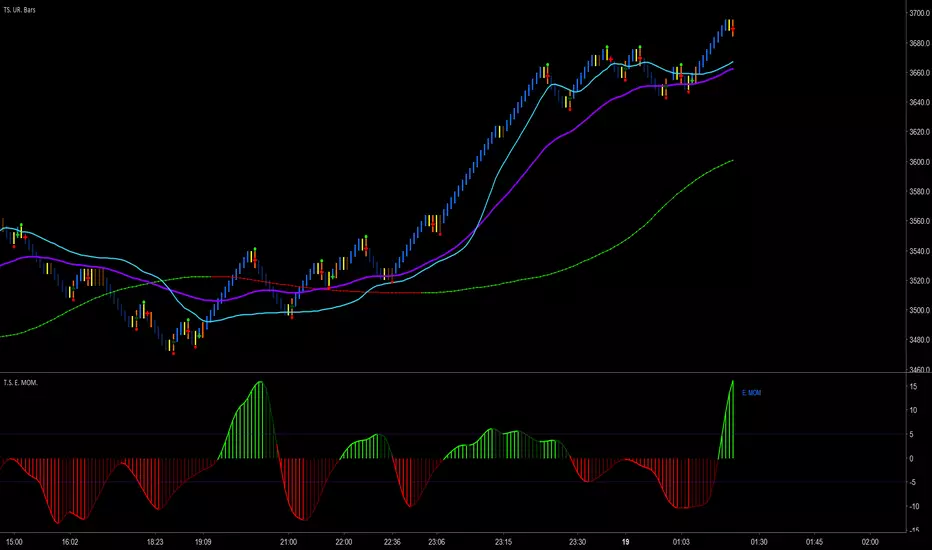Click the divider between price and momentum panes

450,374
